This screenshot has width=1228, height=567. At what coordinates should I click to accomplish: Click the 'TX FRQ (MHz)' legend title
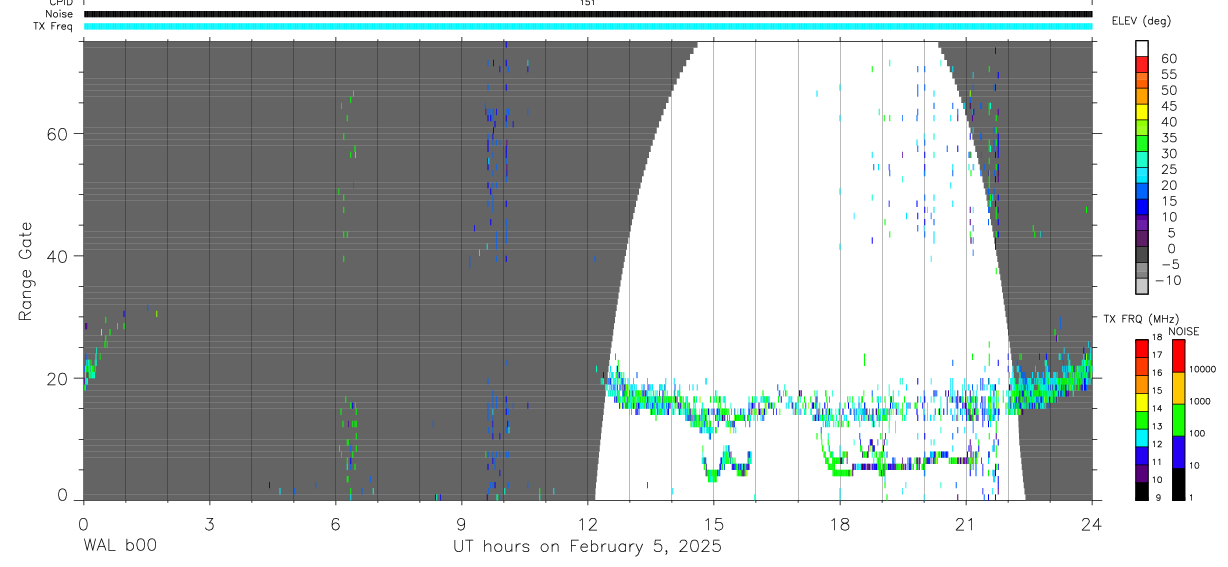click(x=1141, y=318)
